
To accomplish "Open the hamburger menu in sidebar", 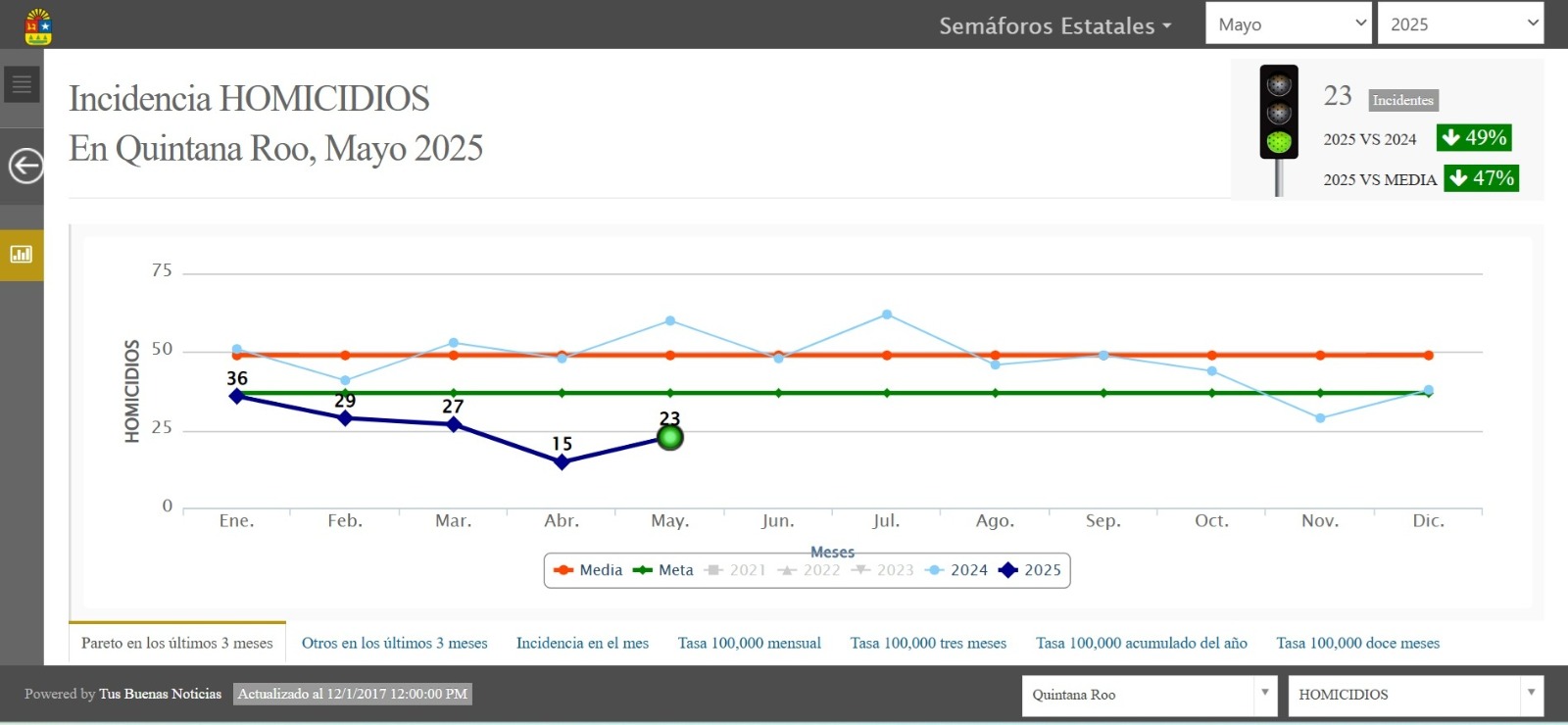I will click(x=22, y=85).
